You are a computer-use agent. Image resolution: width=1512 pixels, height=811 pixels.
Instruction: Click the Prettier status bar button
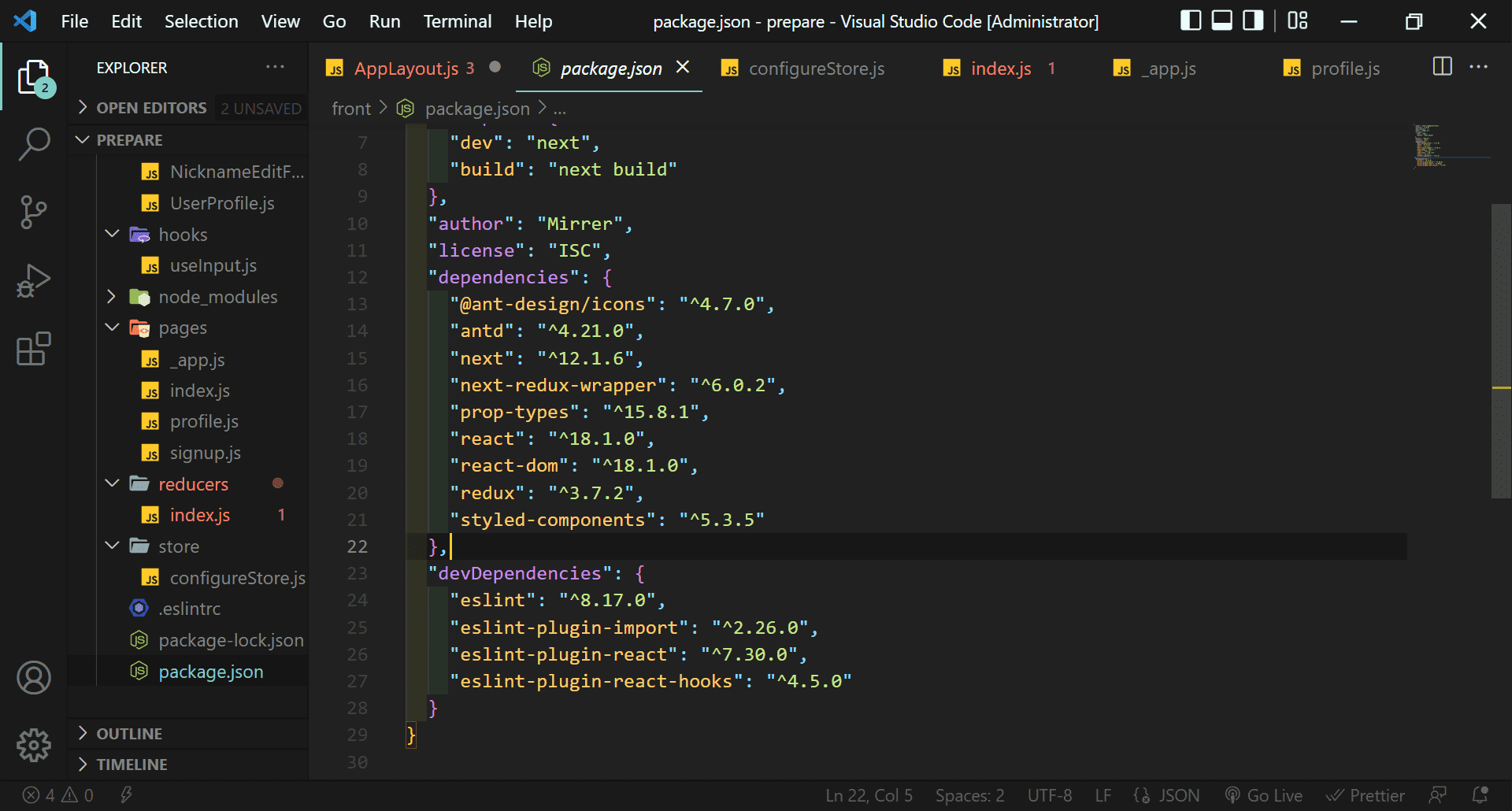coord(1366,795)
